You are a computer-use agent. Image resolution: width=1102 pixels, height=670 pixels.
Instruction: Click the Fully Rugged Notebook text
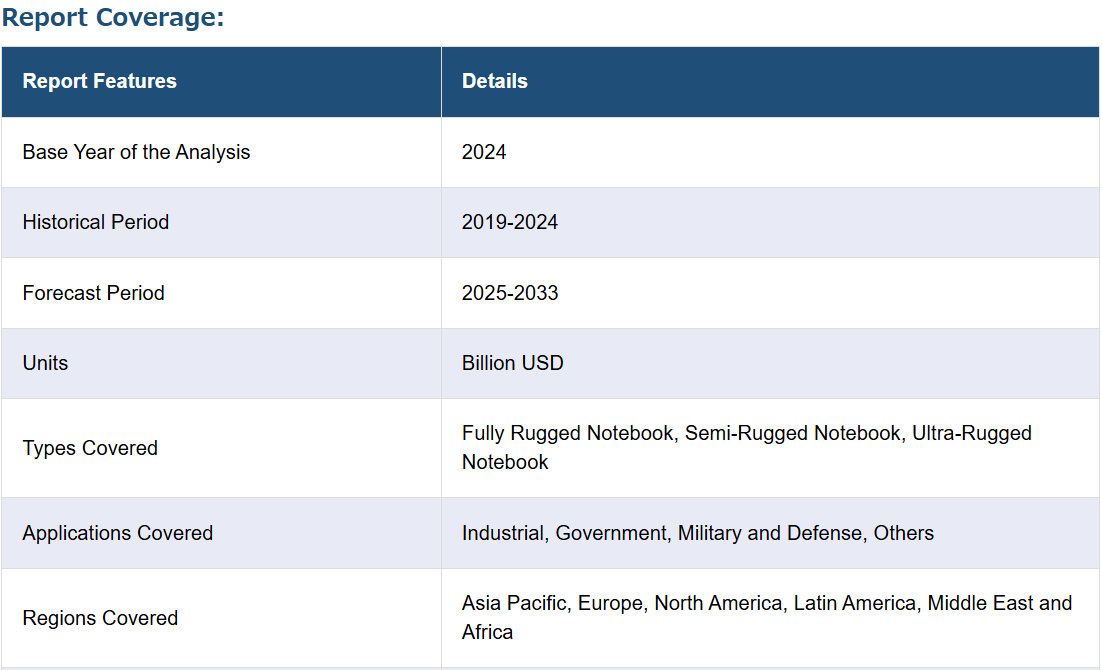[x=567, y=433]
